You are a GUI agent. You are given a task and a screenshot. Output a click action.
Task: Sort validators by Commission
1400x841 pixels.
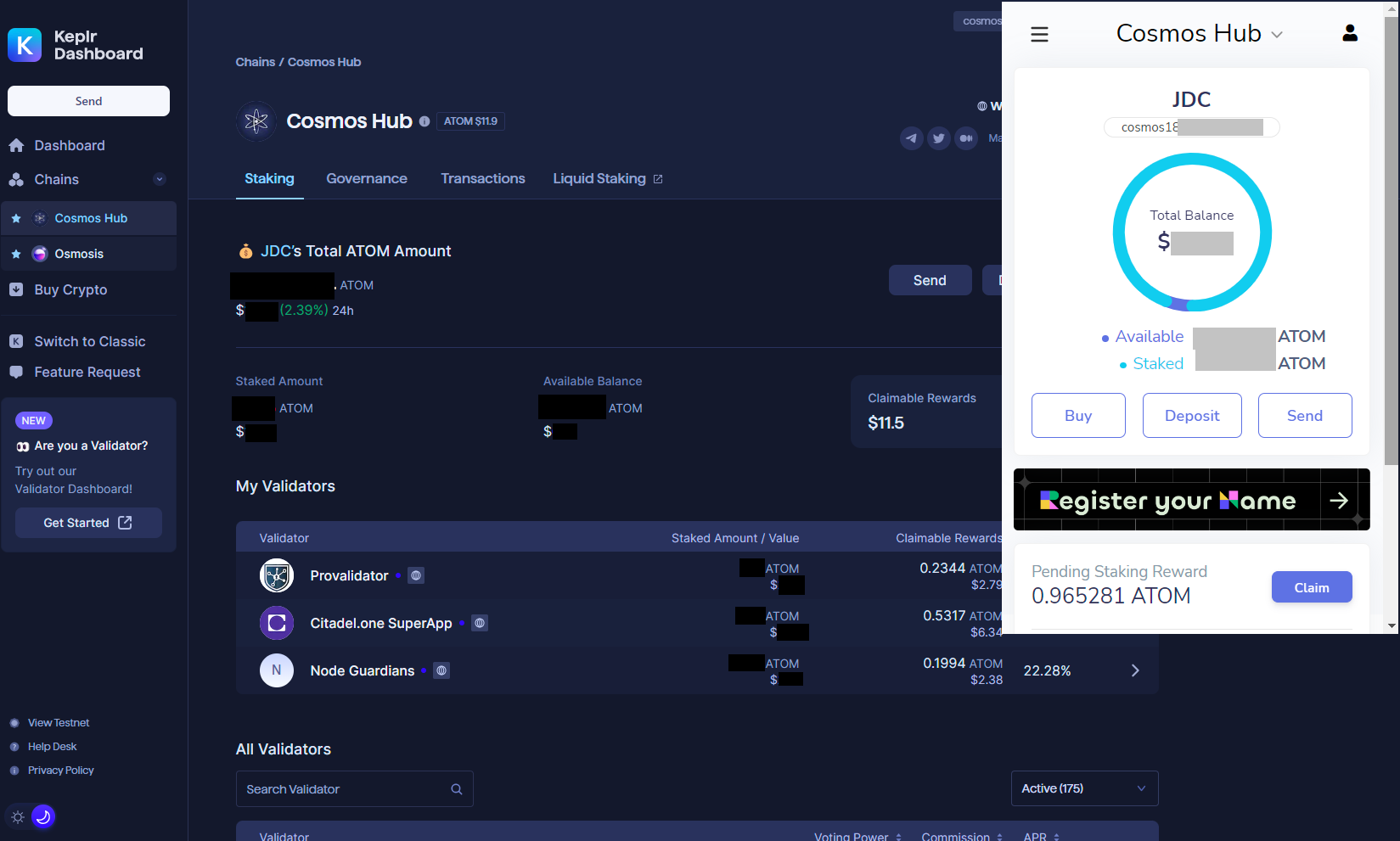coord(963,837)
